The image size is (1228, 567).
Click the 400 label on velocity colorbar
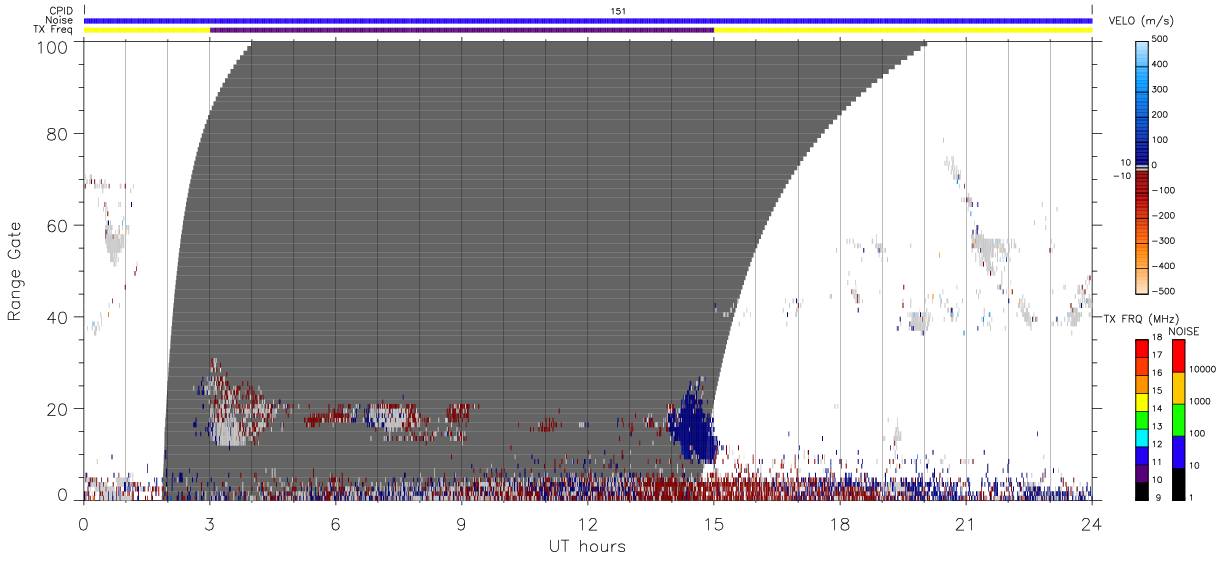tap(1160, 64)
